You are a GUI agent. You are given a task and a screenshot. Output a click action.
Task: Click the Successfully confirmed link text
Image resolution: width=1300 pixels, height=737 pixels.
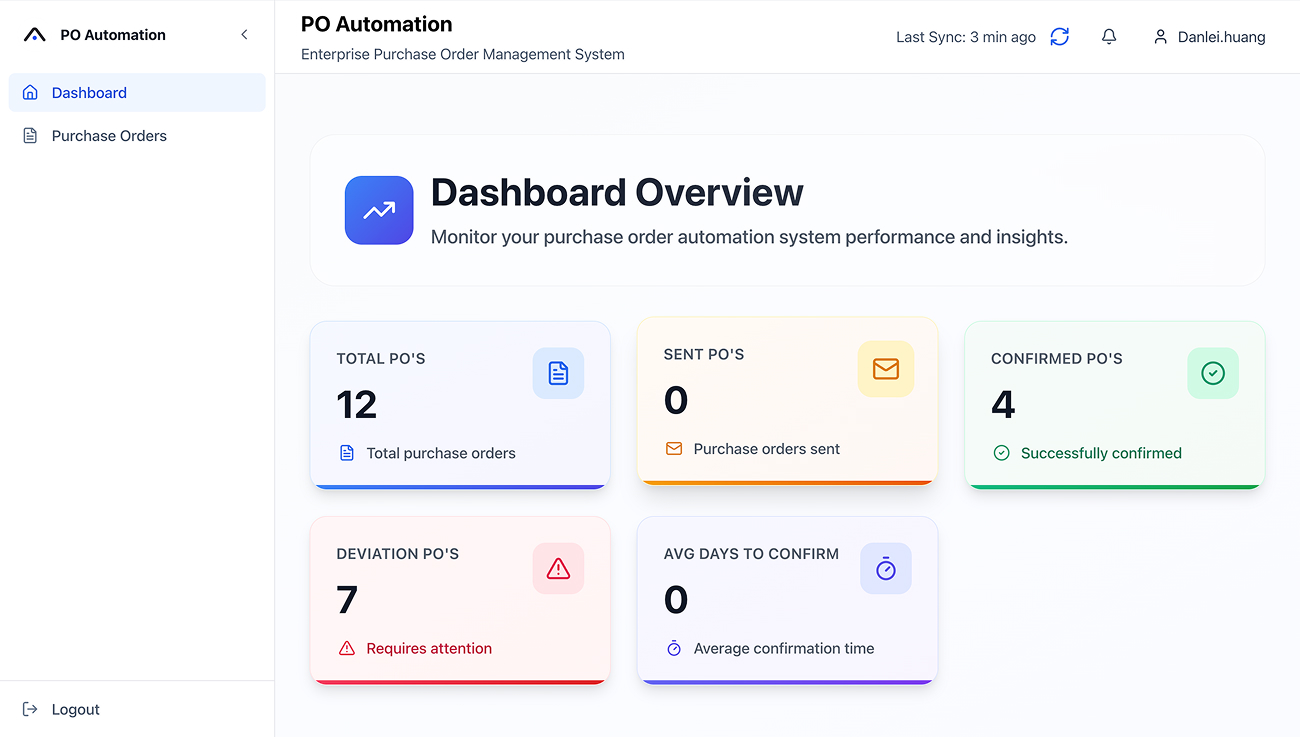[x=1100, y=452]
